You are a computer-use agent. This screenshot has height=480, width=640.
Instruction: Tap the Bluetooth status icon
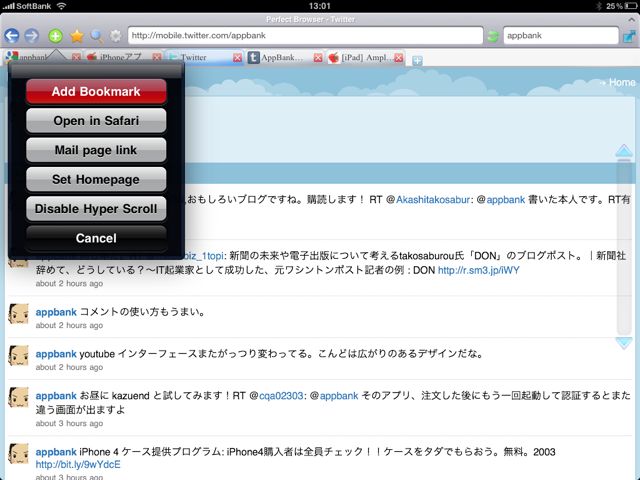click(599, 6)
